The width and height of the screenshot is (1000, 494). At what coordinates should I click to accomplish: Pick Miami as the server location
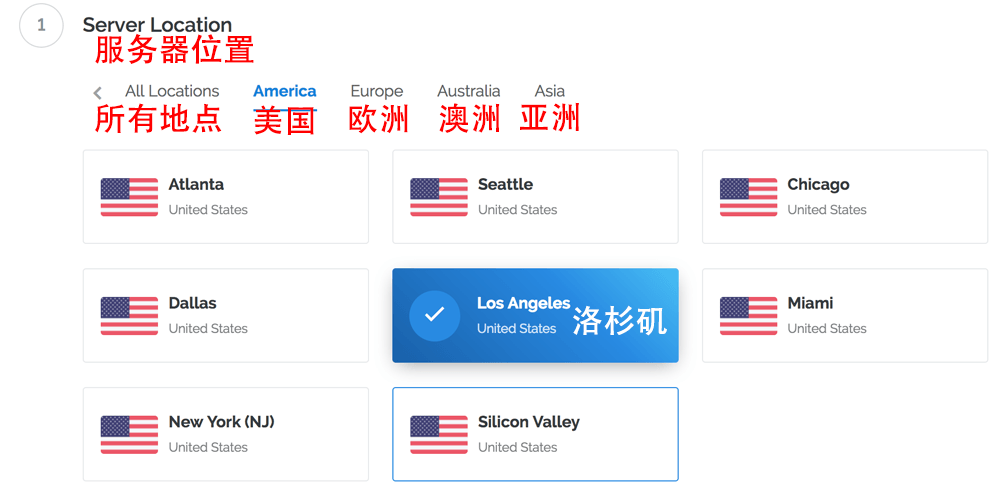click(844, 315)
